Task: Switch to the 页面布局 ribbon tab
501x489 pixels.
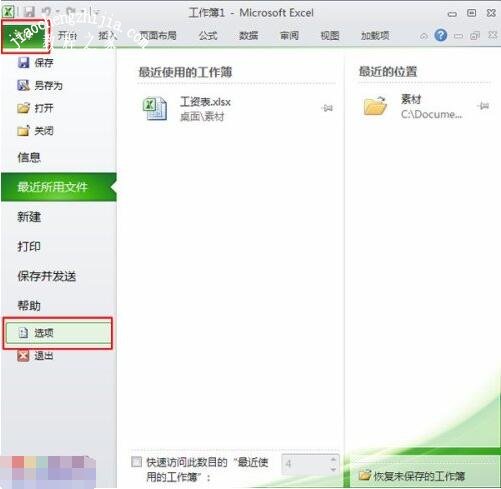Action: point(158,35)
